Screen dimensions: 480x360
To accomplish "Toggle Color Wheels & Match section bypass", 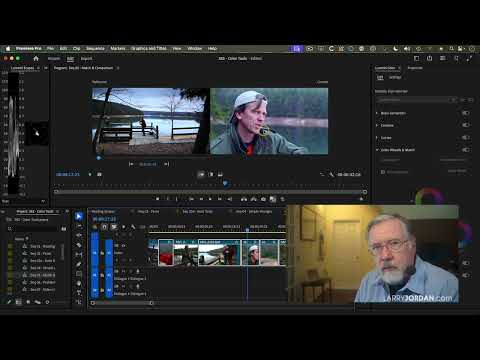I will pyautogui.click(x=466, y=150).
